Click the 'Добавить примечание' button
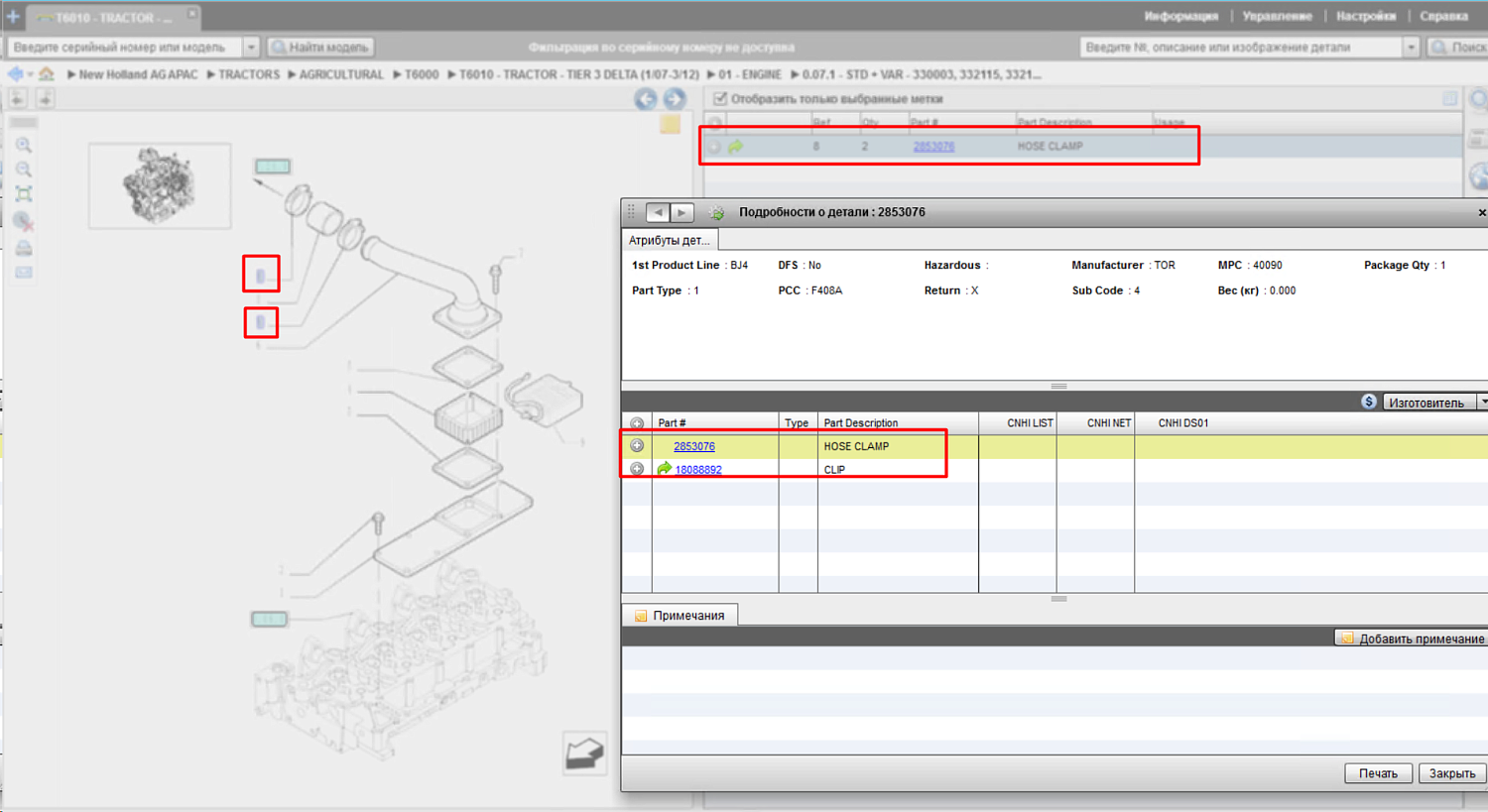 point(1411,638)
